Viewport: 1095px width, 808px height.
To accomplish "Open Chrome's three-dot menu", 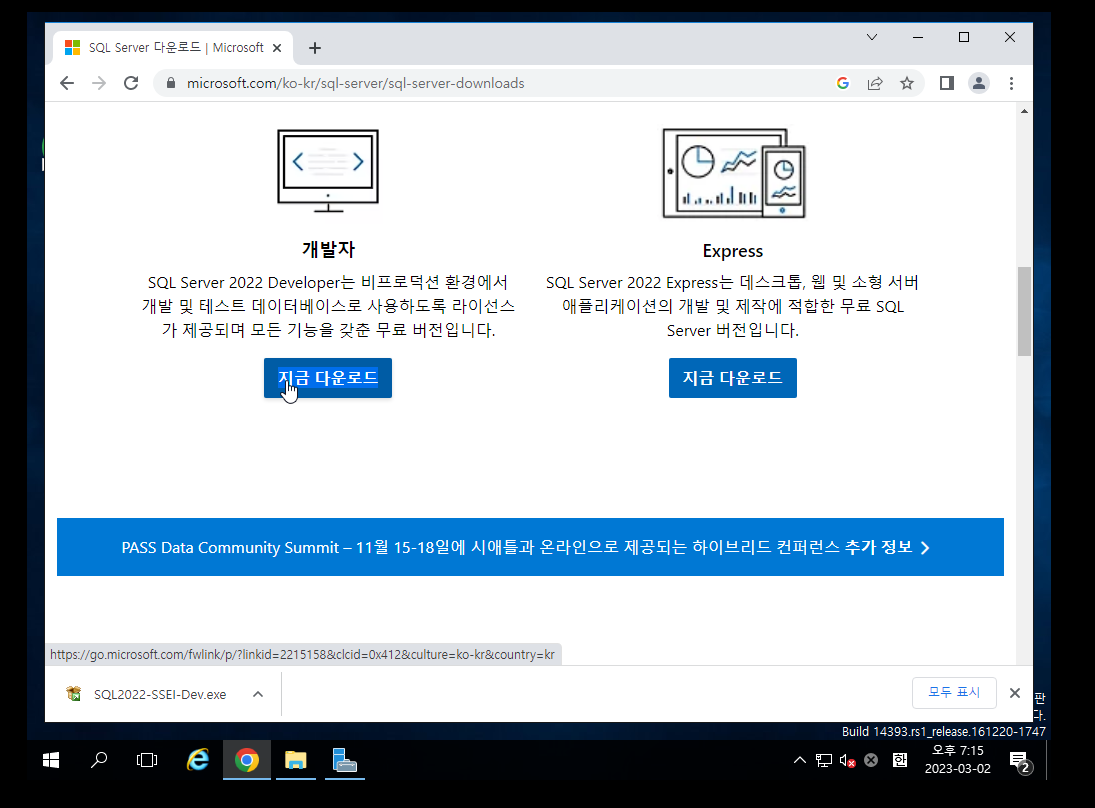I will (x=1011, y=83).
